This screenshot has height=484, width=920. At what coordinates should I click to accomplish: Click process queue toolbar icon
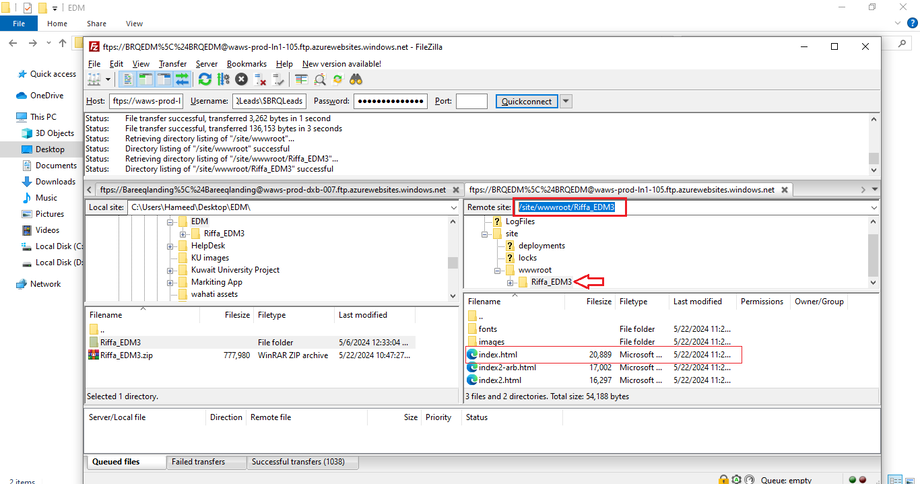(x=223, y=79)
